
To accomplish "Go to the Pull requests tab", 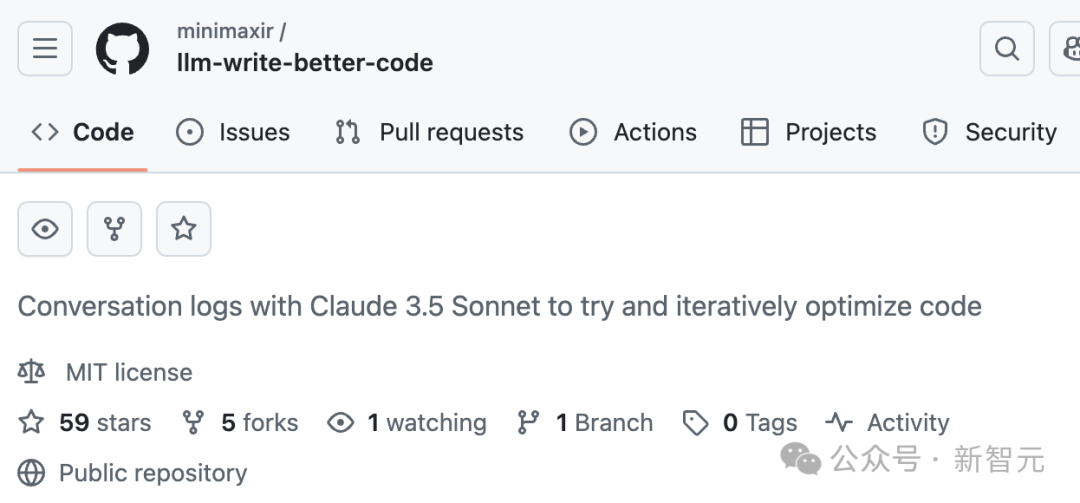I will pyautogui.click(x=430, y=132).
